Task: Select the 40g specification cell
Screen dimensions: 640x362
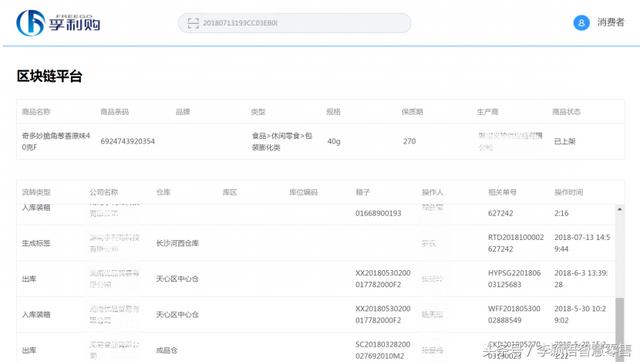Action: tap(333, 141)
